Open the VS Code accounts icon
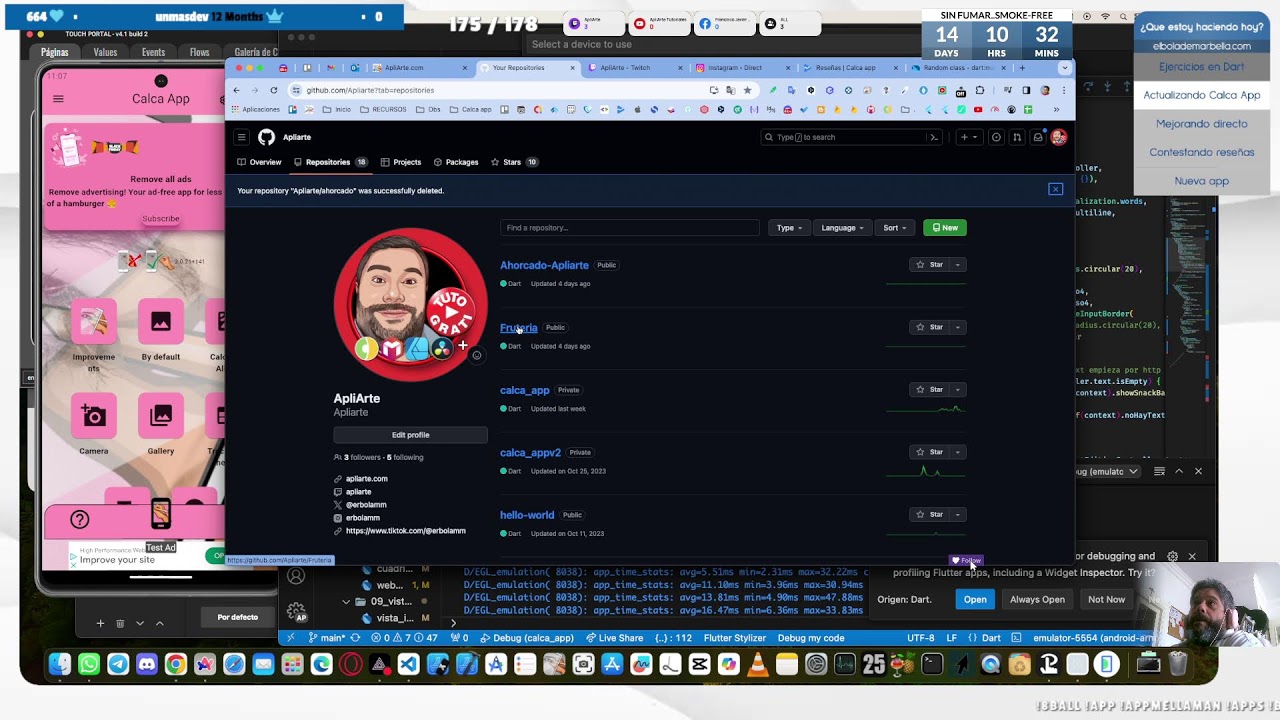 point(296,576)
